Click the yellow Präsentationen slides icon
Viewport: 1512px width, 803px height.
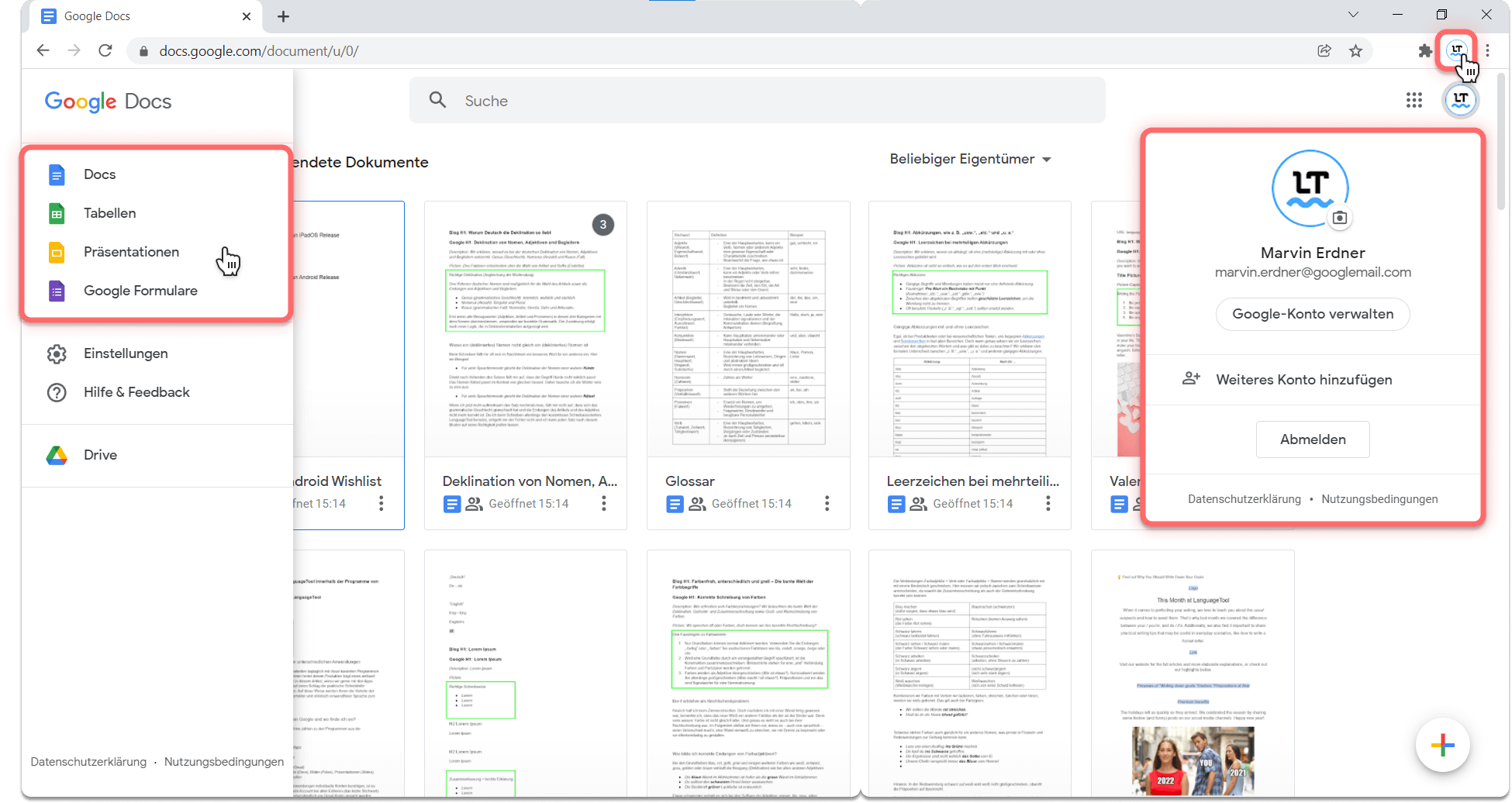tap(57, 252)
